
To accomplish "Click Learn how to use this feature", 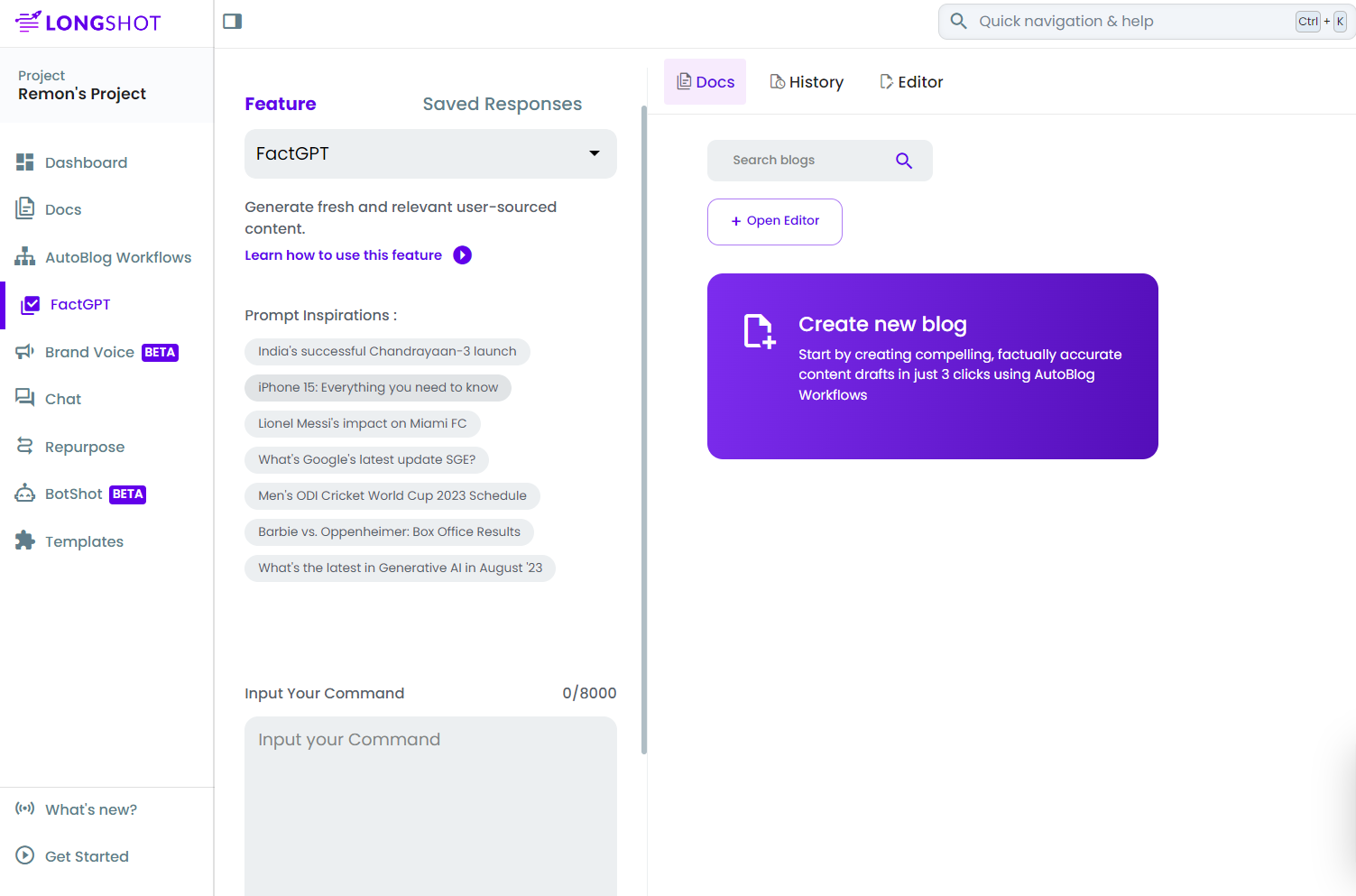I will pyautogui.click(x=343, y=254).
